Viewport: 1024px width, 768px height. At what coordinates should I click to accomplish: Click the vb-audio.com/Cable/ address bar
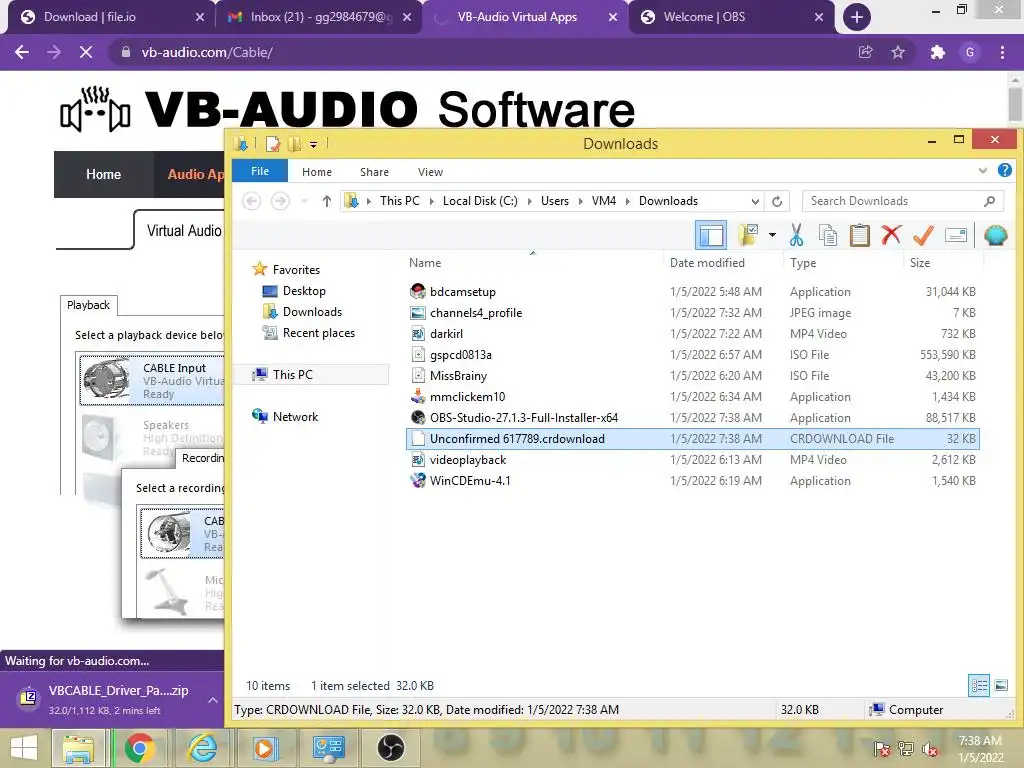click(483, 52)
